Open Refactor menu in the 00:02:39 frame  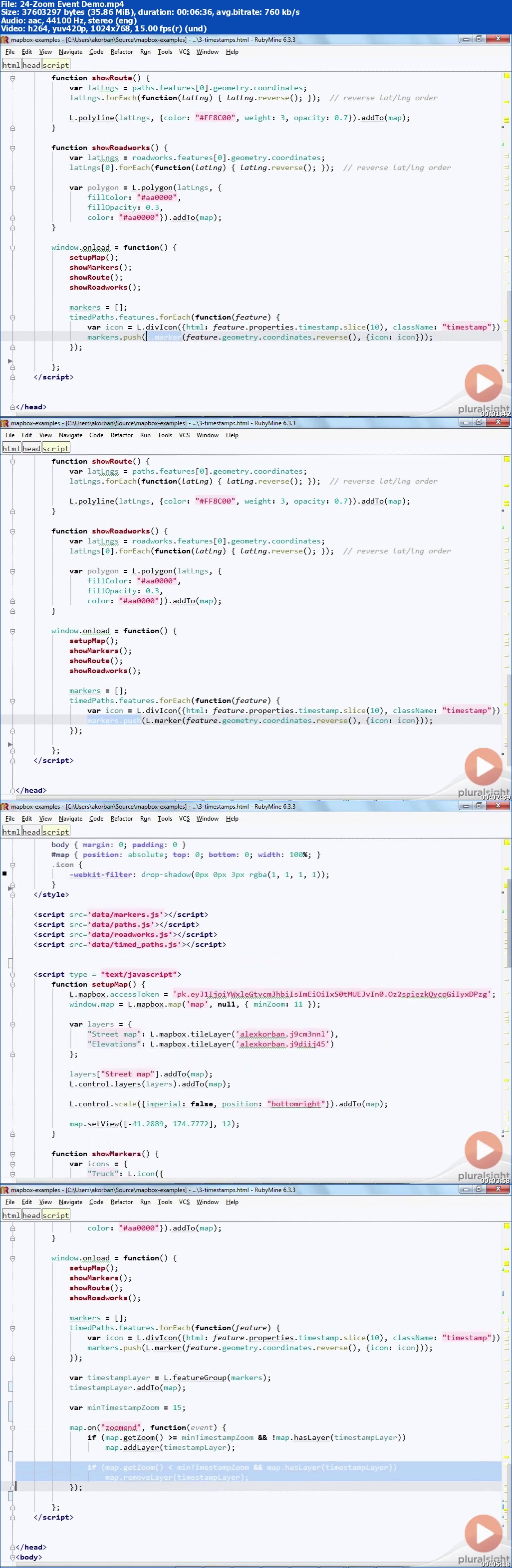coord(121,435)
